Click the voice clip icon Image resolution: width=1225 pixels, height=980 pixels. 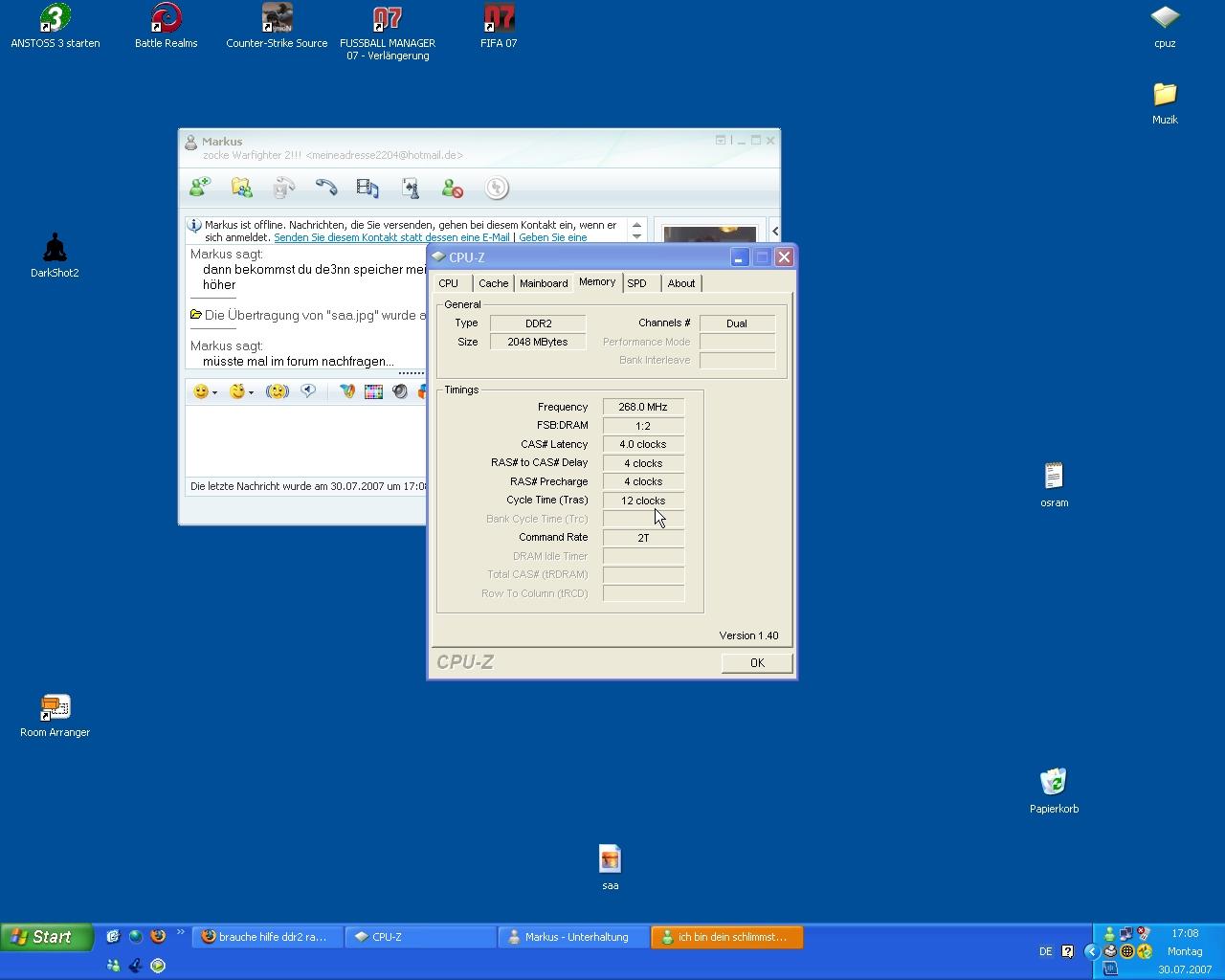coord(307,391)
